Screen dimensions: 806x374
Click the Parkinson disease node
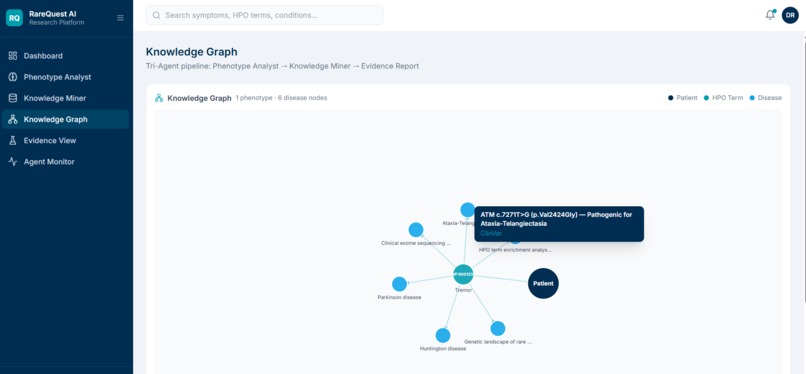tap(399, 284)
